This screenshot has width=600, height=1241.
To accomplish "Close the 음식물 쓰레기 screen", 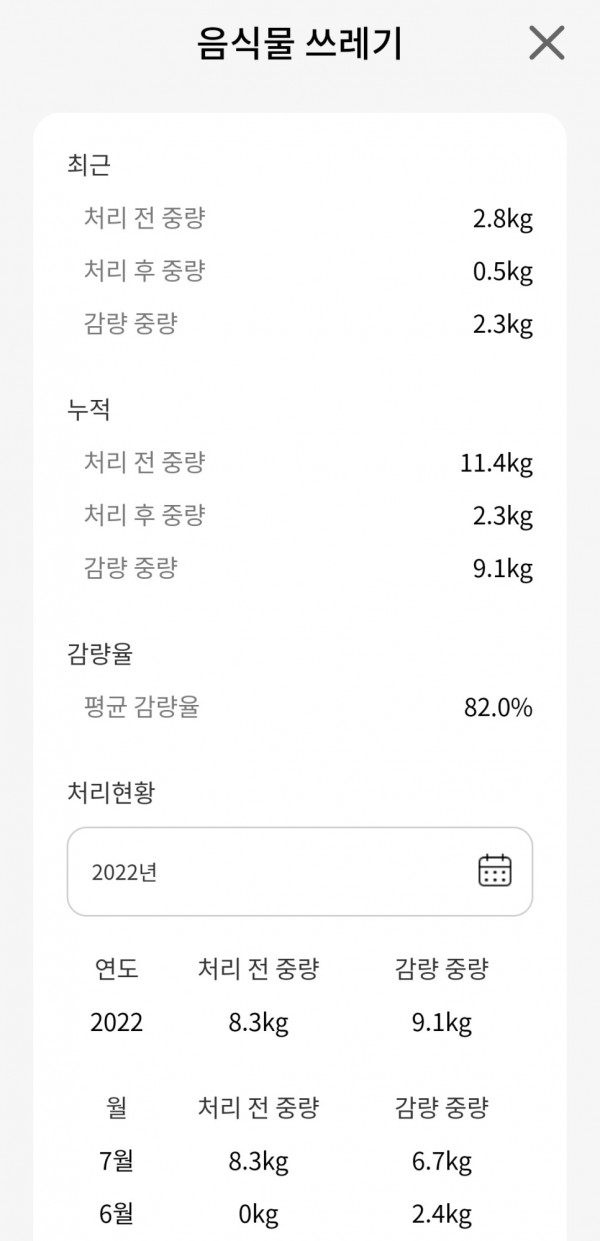I will (x=547, y=44).
